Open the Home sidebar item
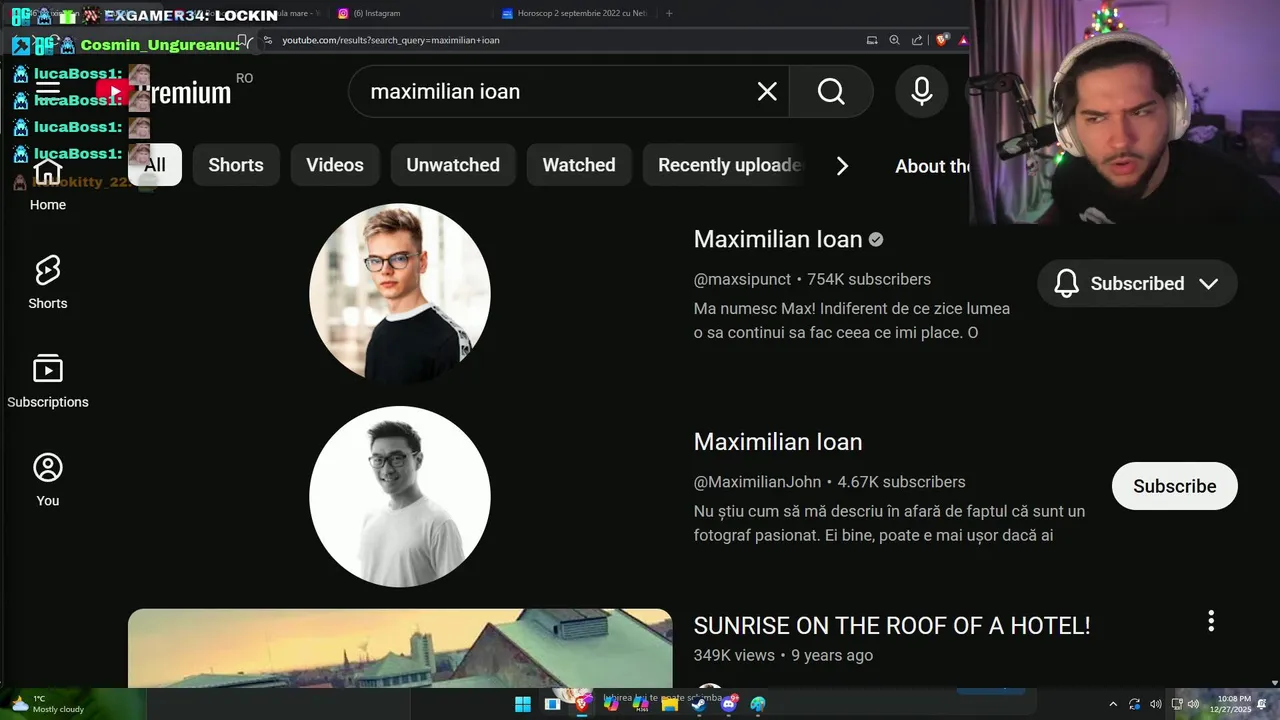The width and height of the screenshot is (1280, 720). 48,186
